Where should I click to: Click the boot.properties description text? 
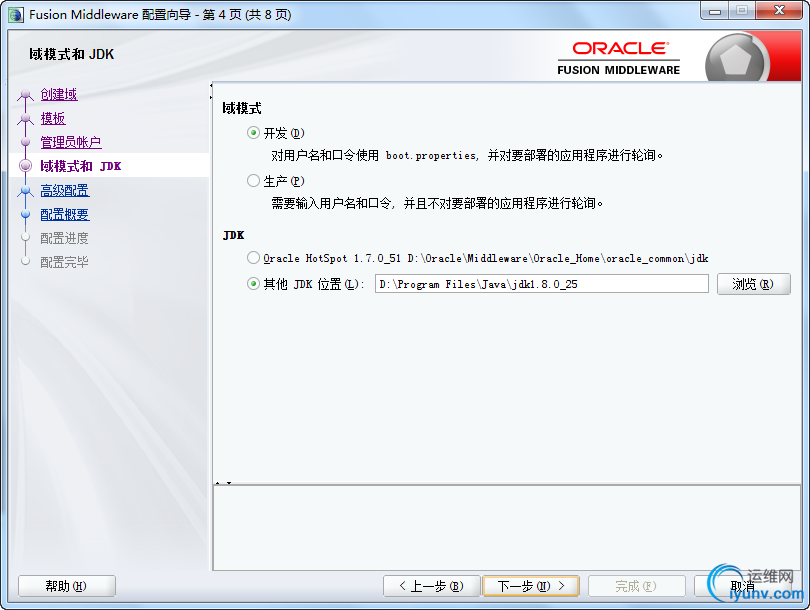point(467,155)
